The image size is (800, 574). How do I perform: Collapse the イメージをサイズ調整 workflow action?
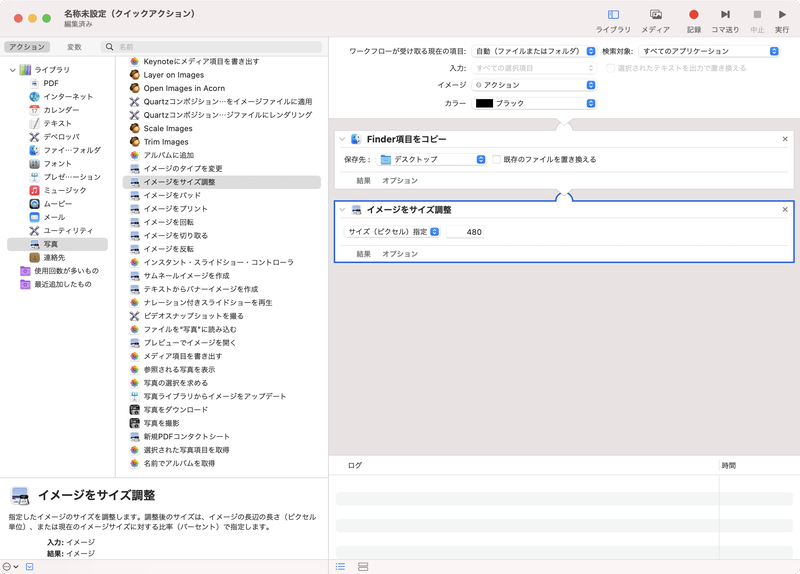tap(342, 210)
